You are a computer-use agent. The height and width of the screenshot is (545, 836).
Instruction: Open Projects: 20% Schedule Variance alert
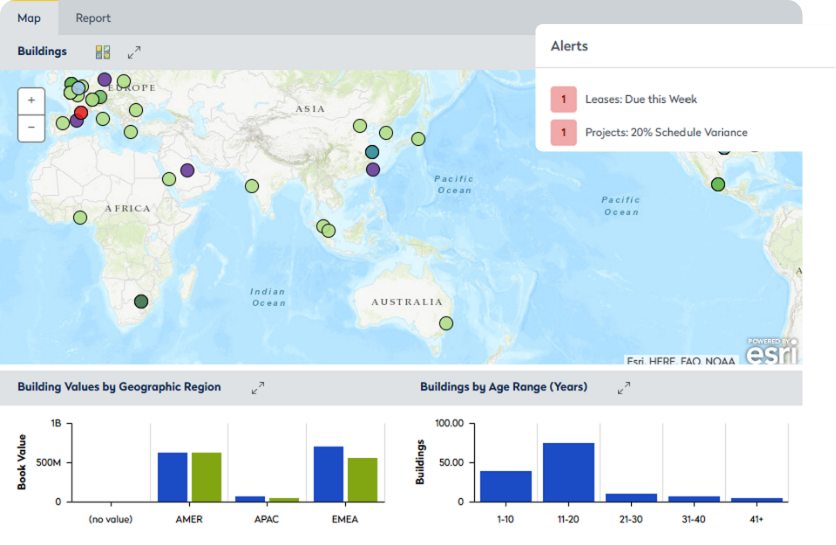click(x=666, y=132)
